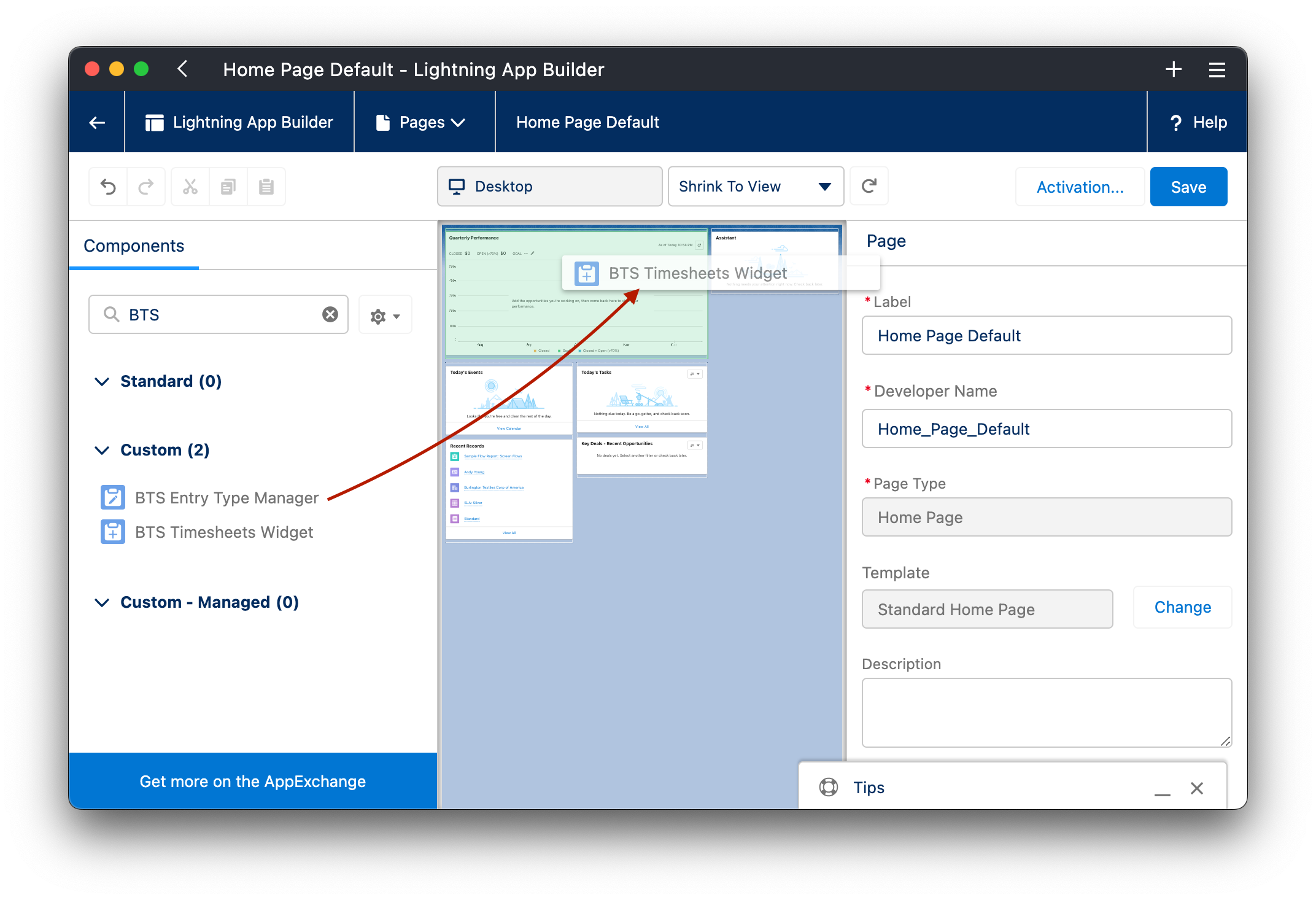Click the BTS Entry Type Manager icon
1316x900 pixels.
pyautogui.click(x=113, y=497)
